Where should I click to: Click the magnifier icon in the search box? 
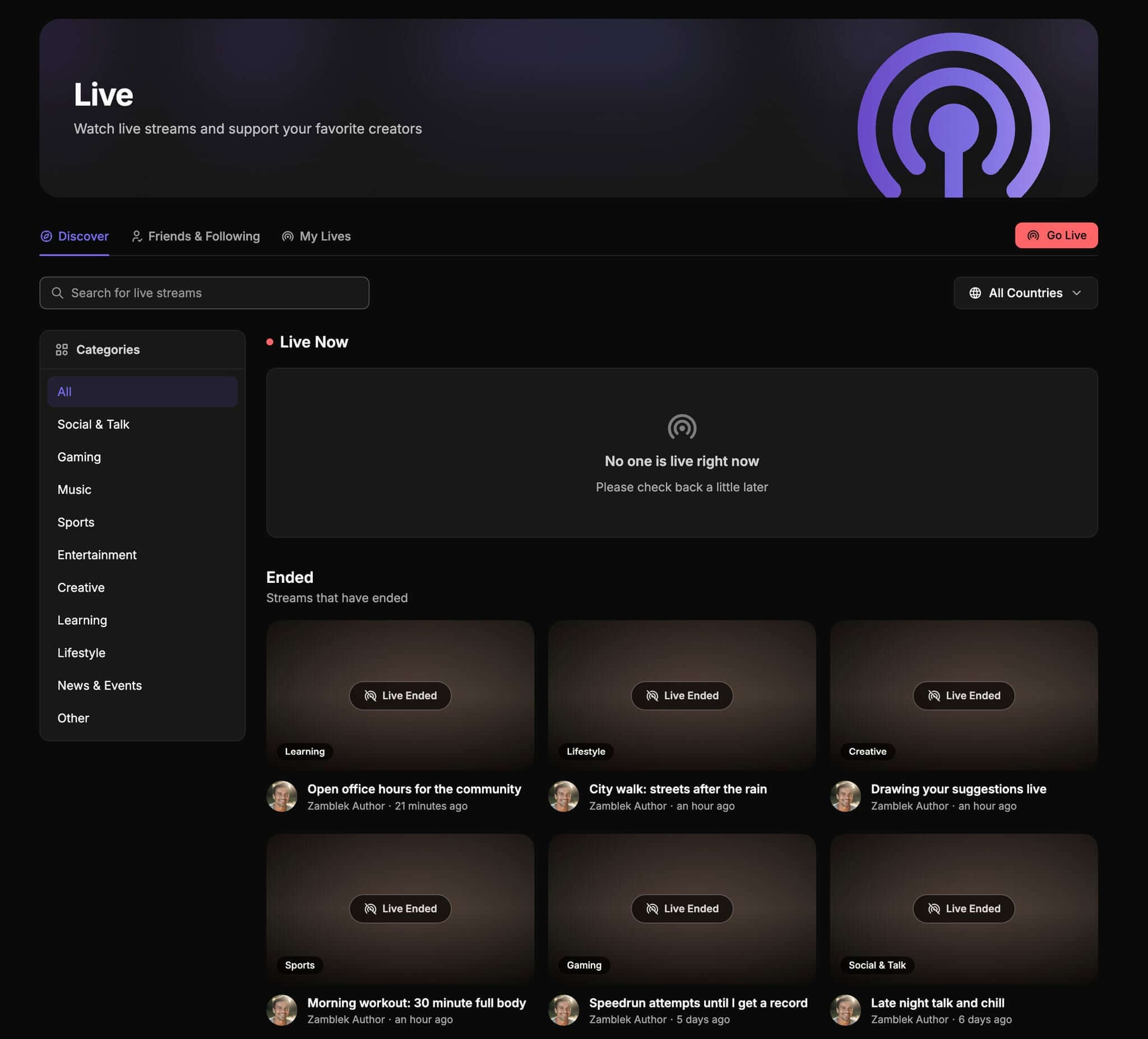tap(58, 293)
